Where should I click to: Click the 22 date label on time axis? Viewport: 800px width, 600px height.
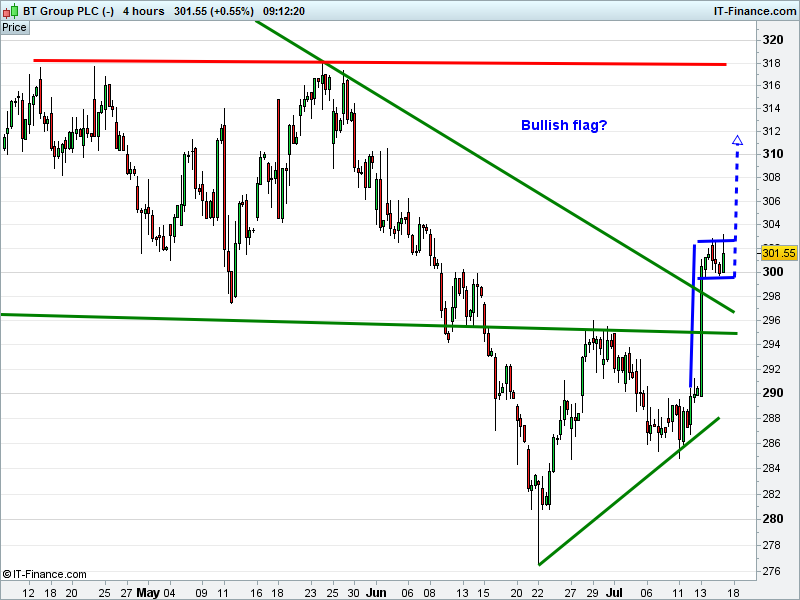click(538, 593)
